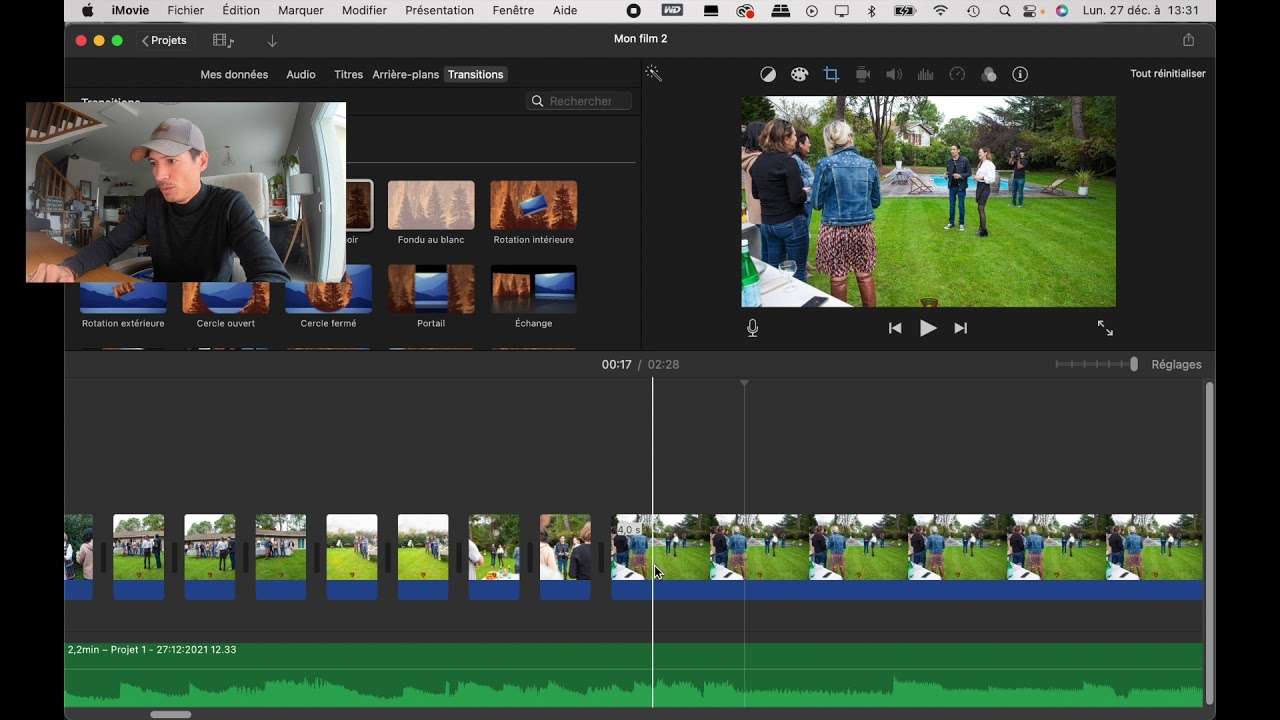
Task: Select the Transitions tab
Action: click(475, 75)
